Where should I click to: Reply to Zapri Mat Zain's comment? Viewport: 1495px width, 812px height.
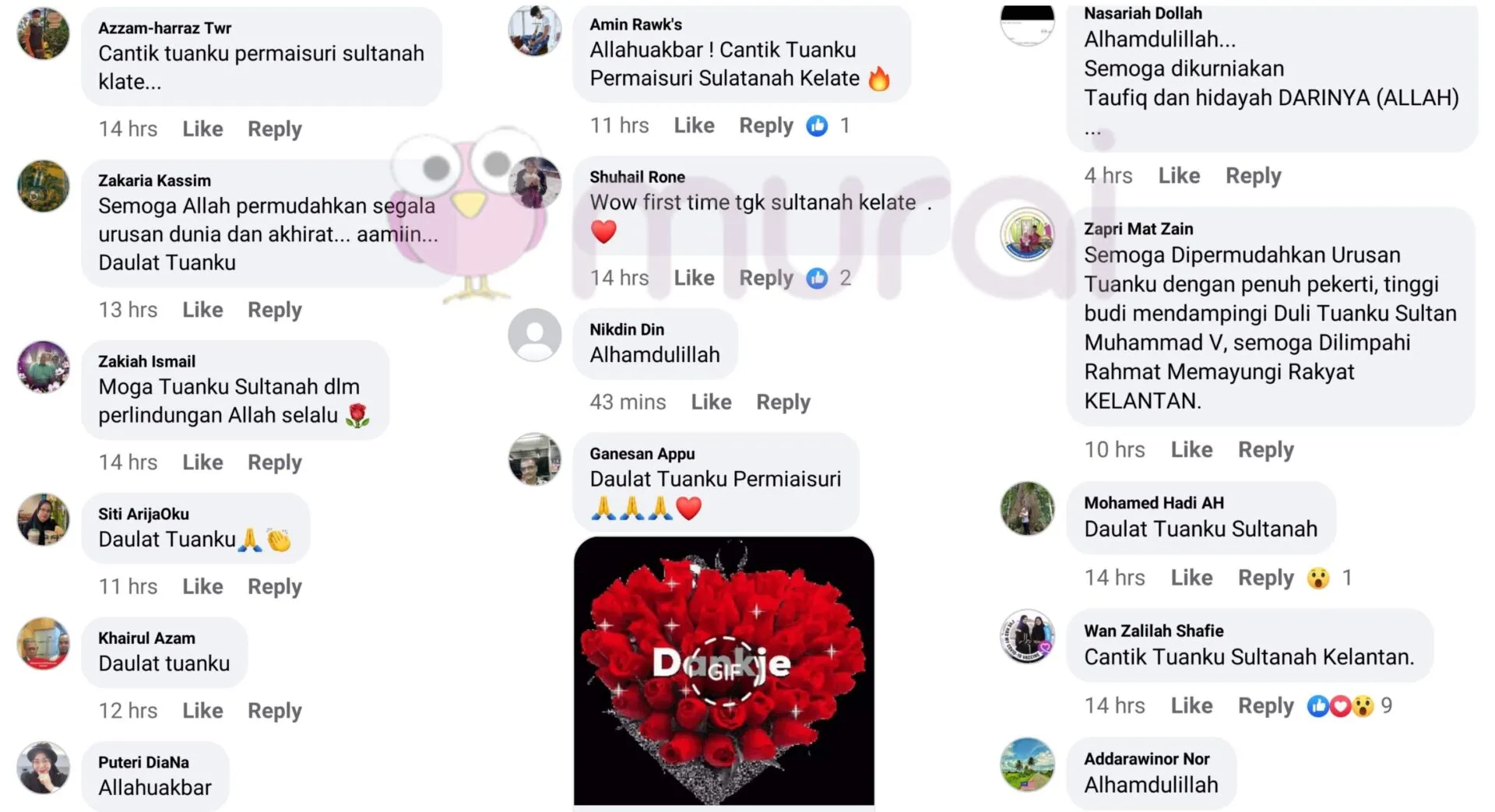click(1266, 450)
